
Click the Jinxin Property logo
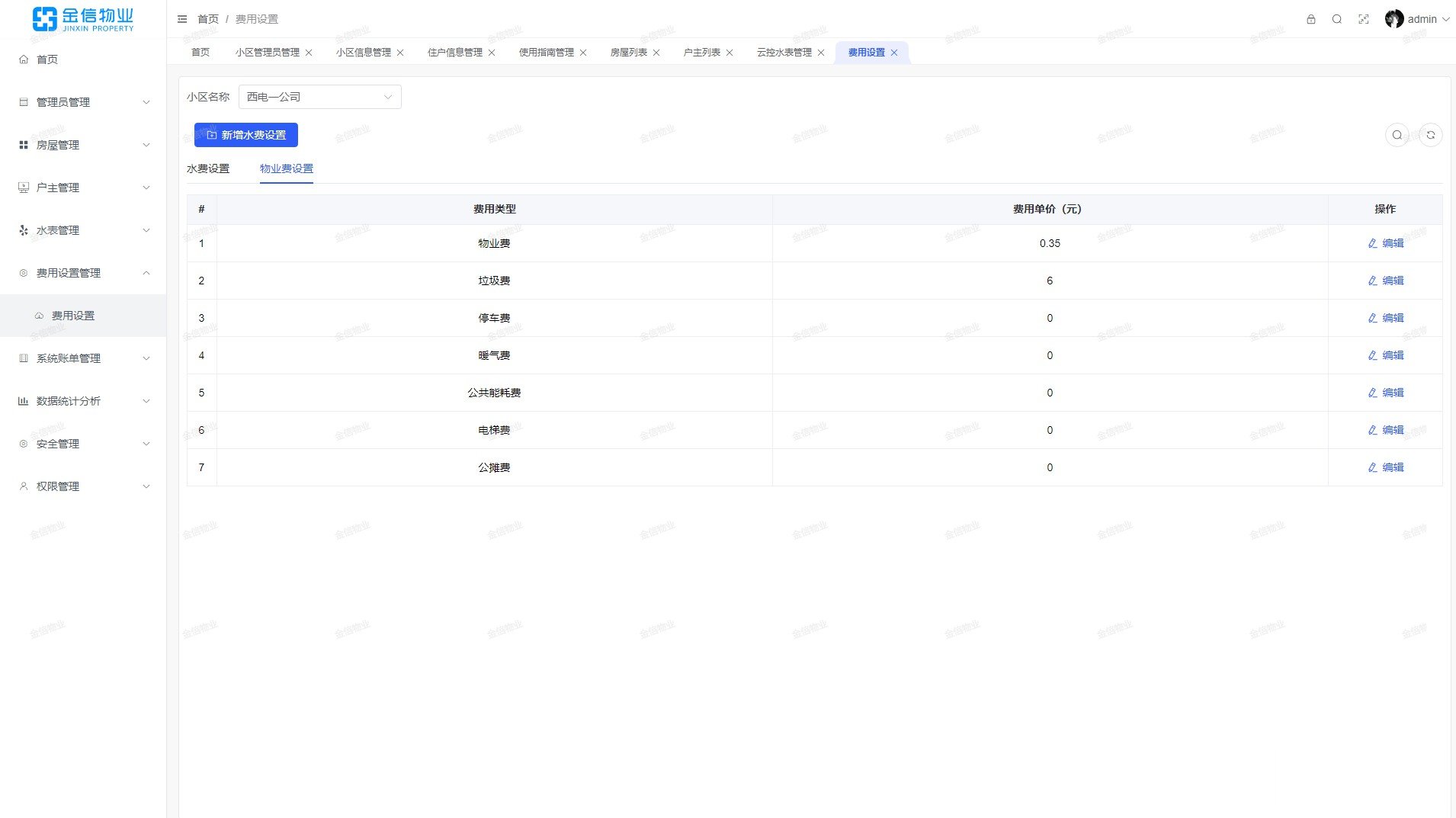[x=83, y=19]
